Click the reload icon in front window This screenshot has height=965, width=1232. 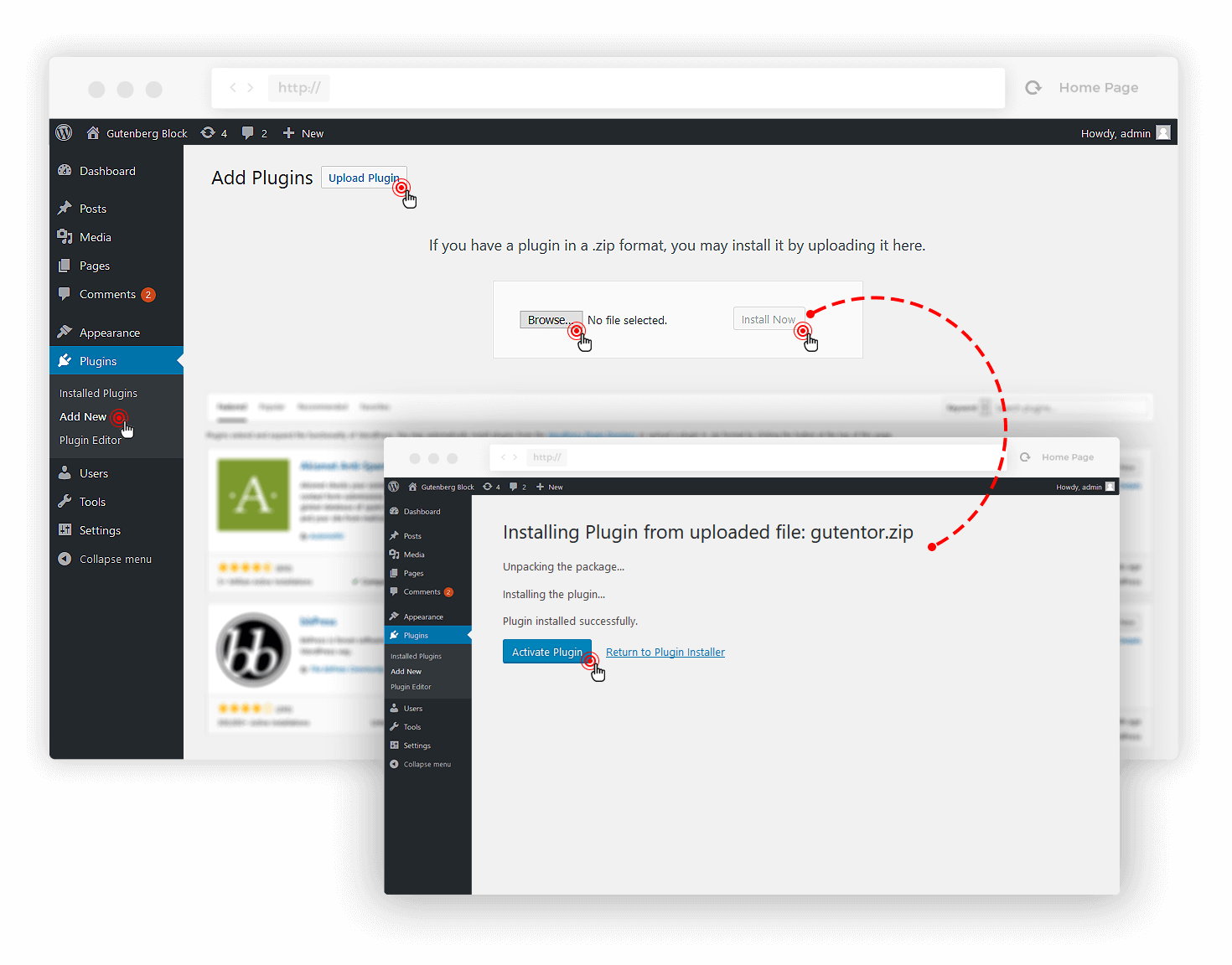point(1025,457)
